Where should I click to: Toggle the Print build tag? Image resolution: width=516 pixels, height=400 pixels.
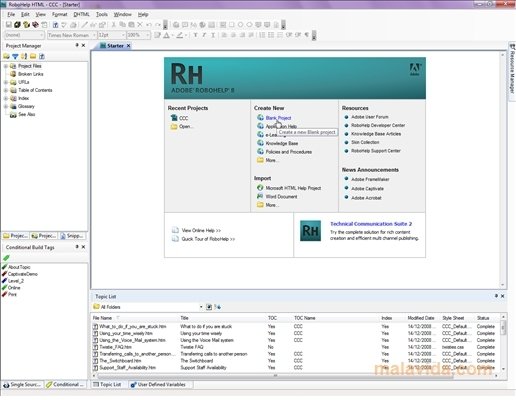(9, 294)
